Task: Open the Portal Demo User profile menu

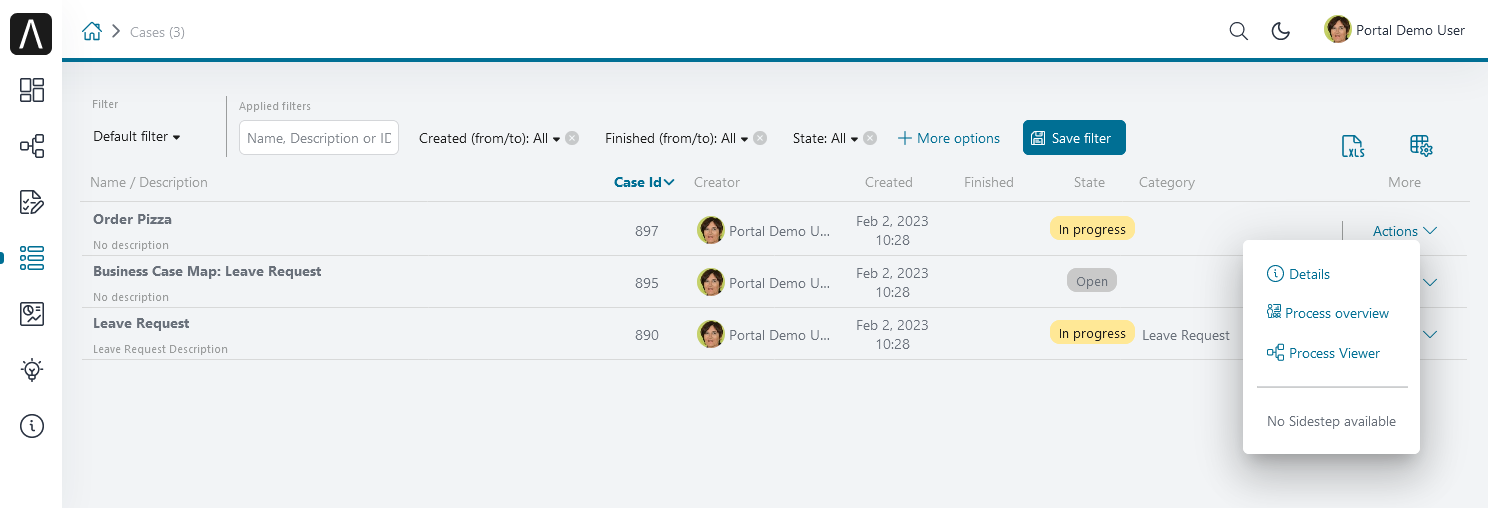Action: (1395, 30)
